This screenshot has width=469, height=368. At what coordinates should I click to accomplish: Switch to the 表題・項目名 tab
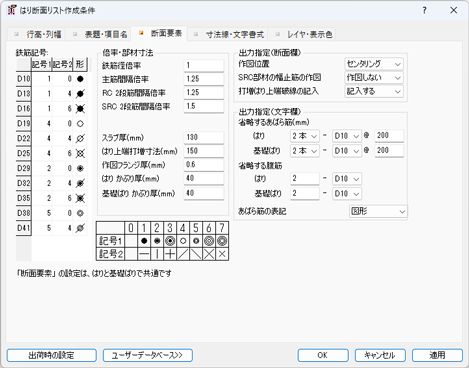point(99,34)
